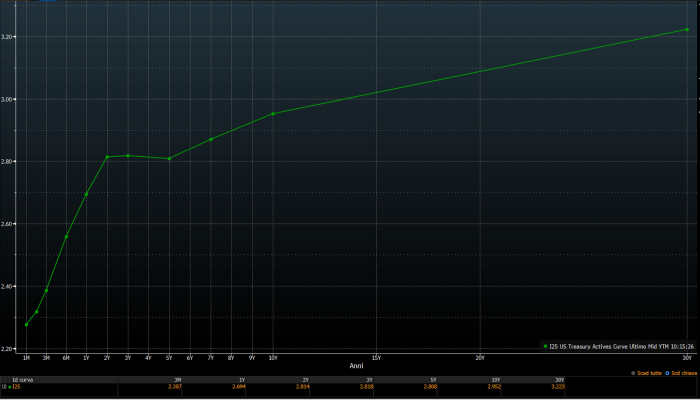Select the 5Y data point marker
Screen dimensions: 700x400
[170, 158]
